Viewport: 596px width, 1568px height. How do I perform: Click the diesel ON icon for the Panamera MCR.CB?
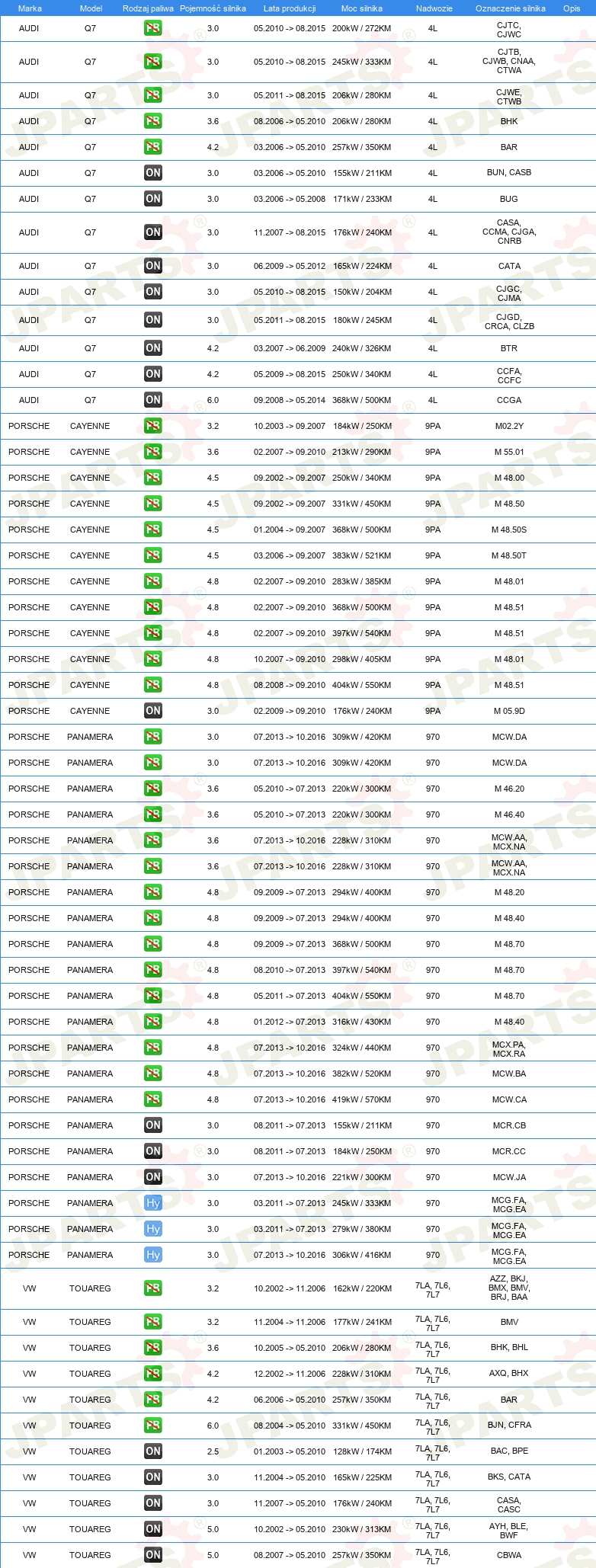click(153, 1126)
